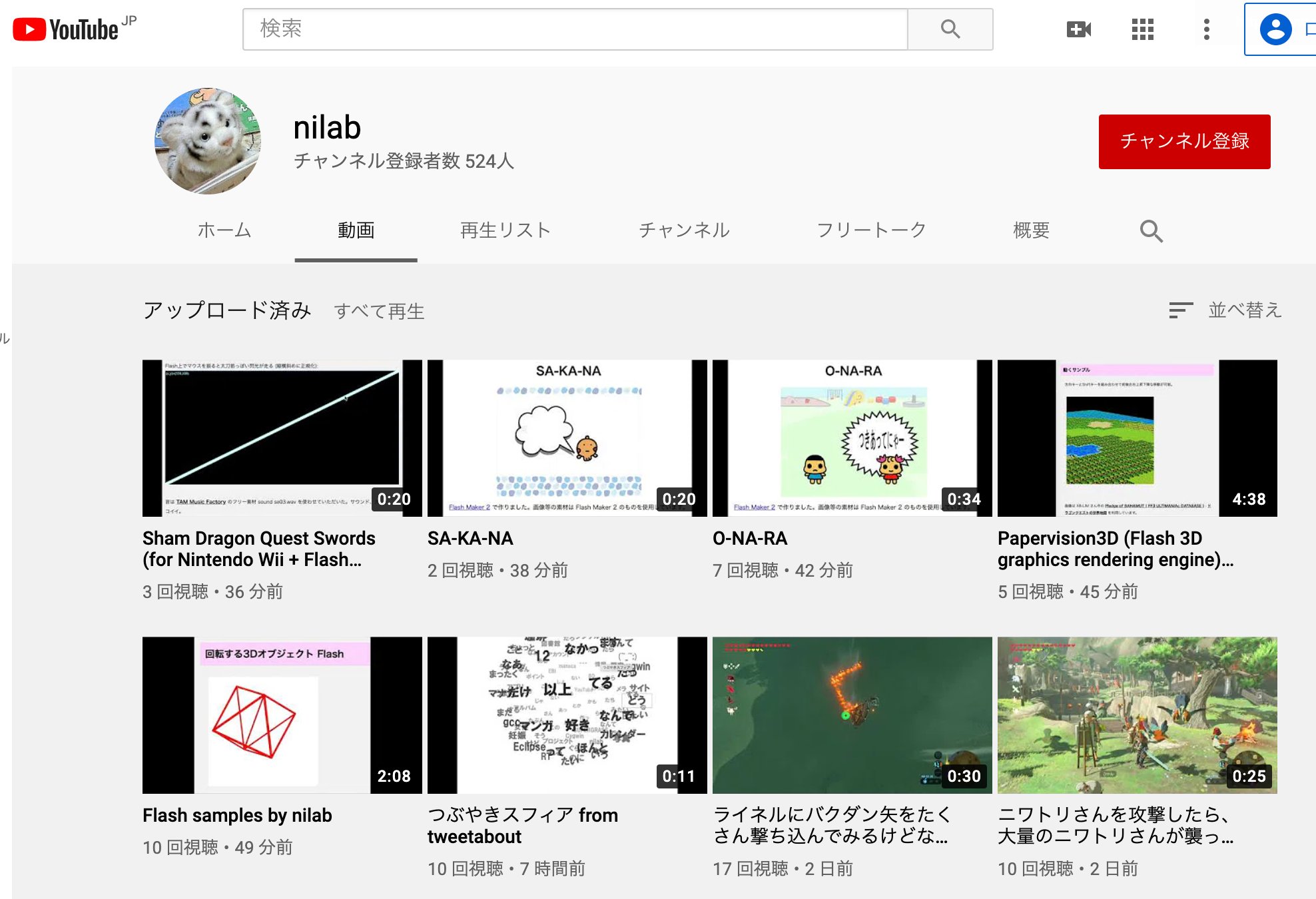1316x899 pixels.
Task: Click the more options vertical dots icon
Action: pos(1206,30)
